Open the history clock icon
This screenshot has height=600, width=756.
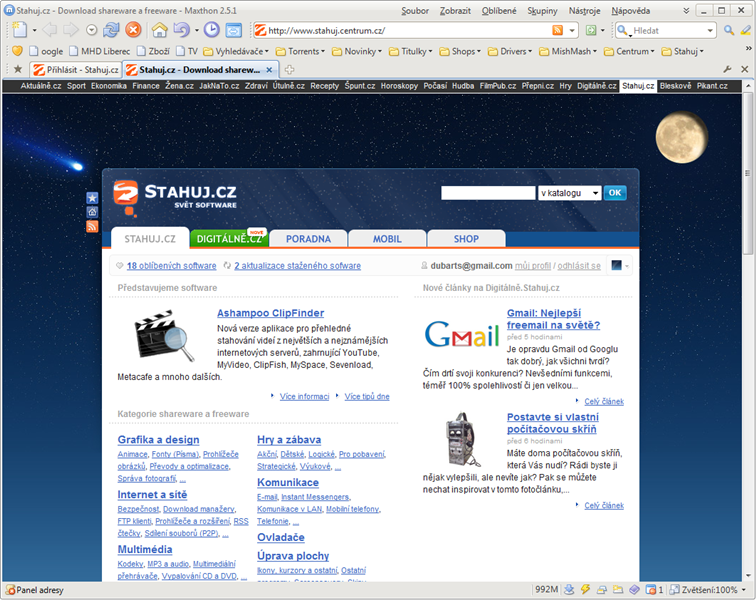coord(211,30)
